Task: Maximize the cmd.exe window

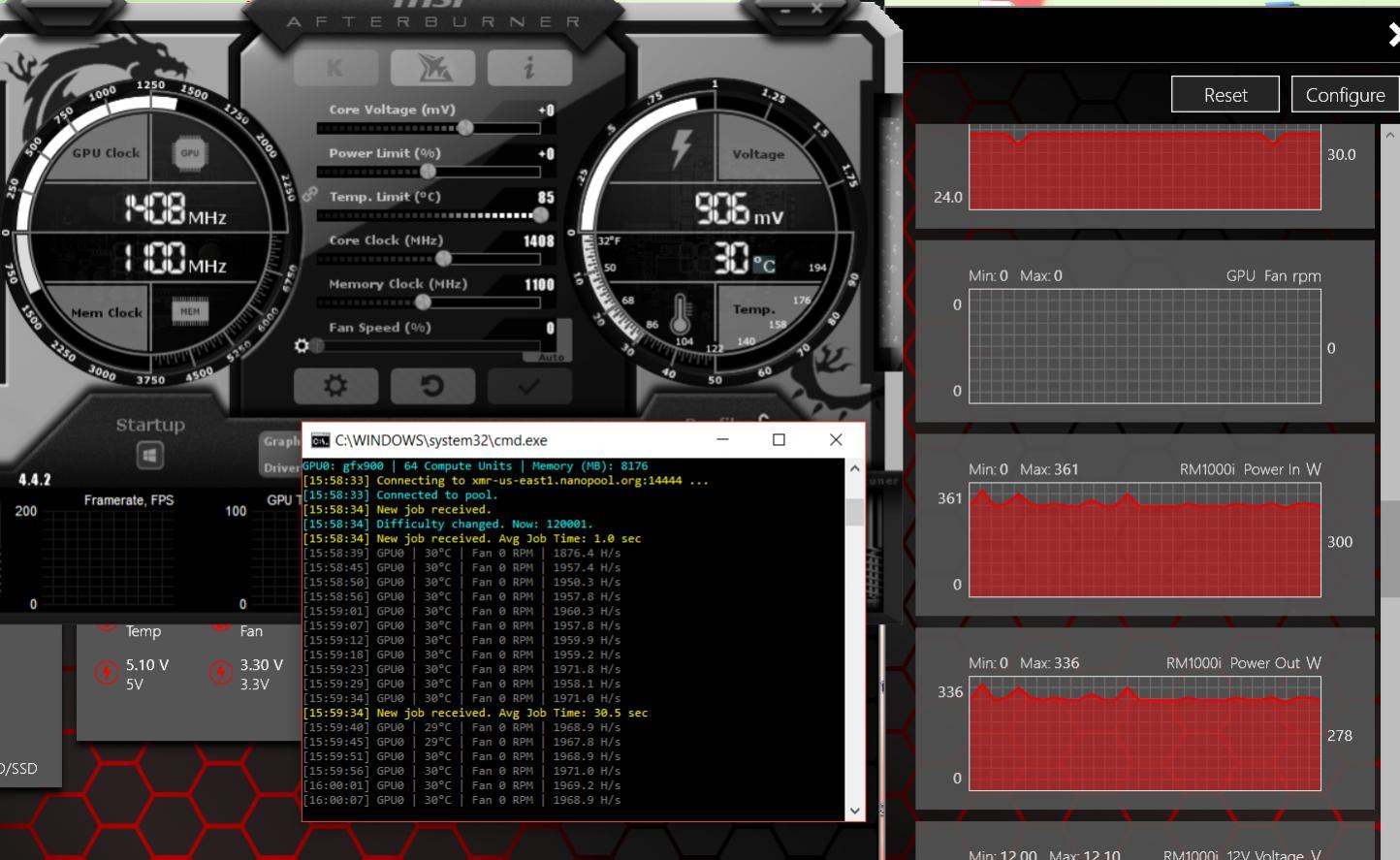Action: click(779, 439)
